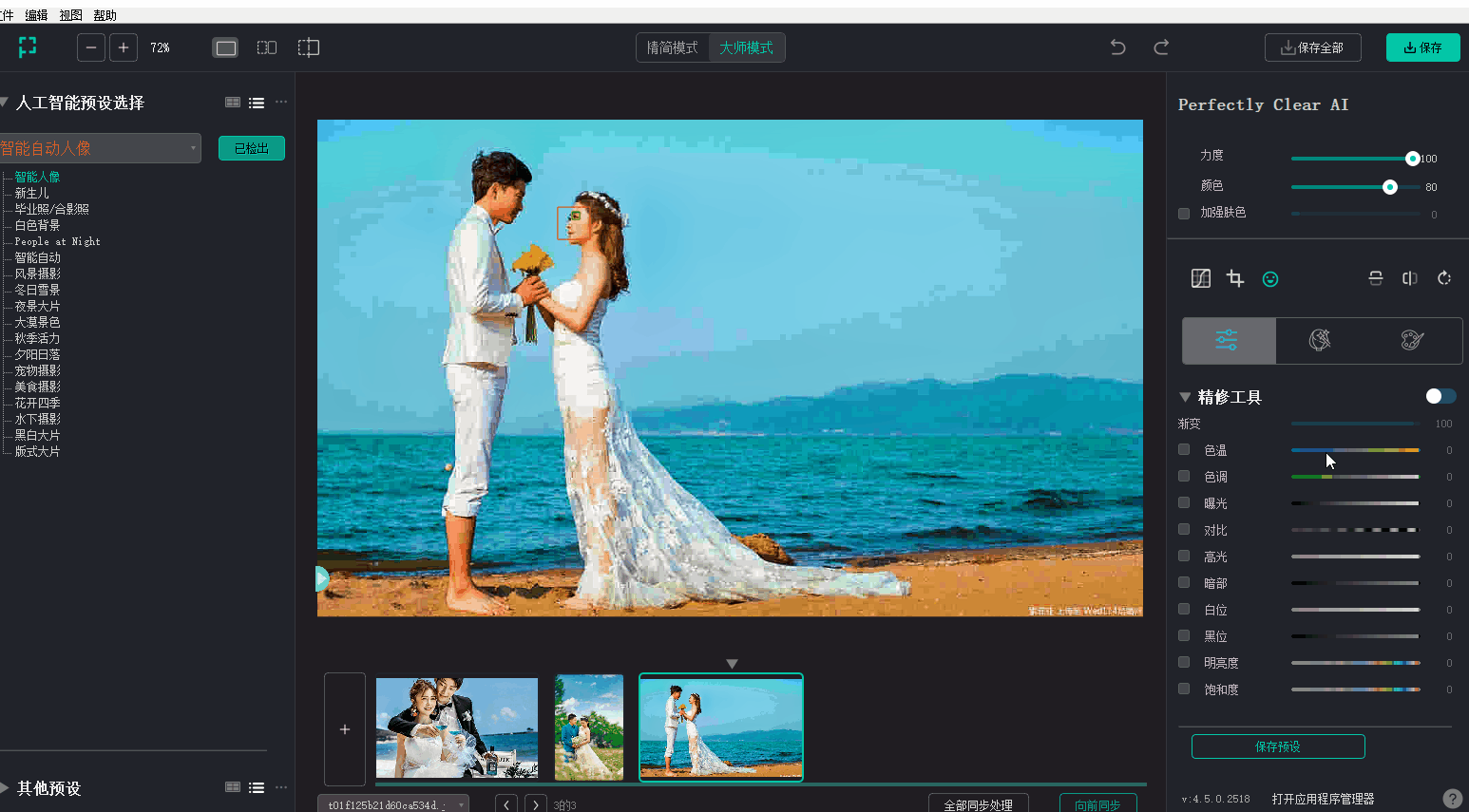Screen dimensions: 1469x812
Task: Open more options for 其他预设 panel
Action: coord(281,786)
